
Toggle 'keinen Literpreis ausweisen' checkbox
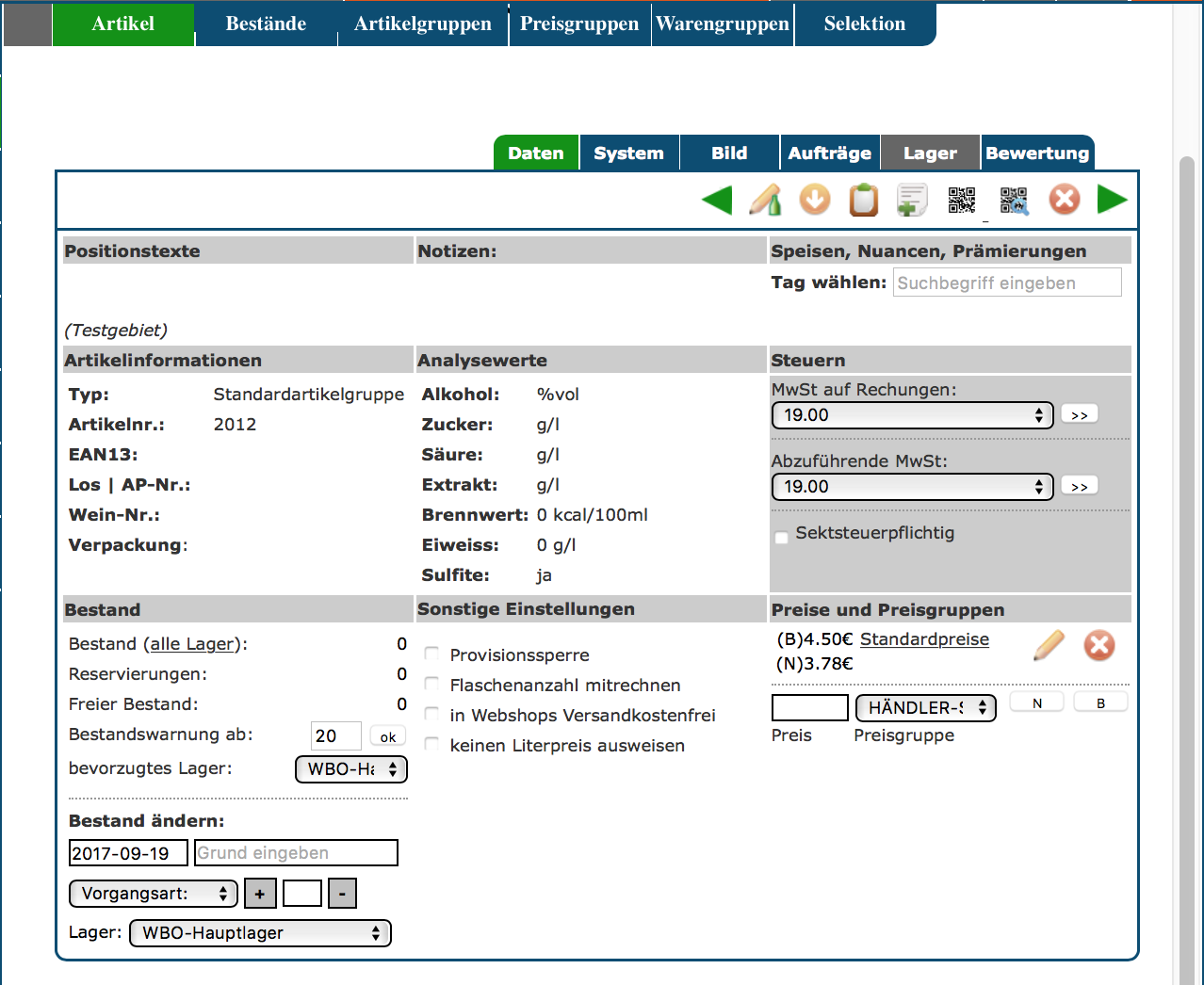click(x=431, y=745)
